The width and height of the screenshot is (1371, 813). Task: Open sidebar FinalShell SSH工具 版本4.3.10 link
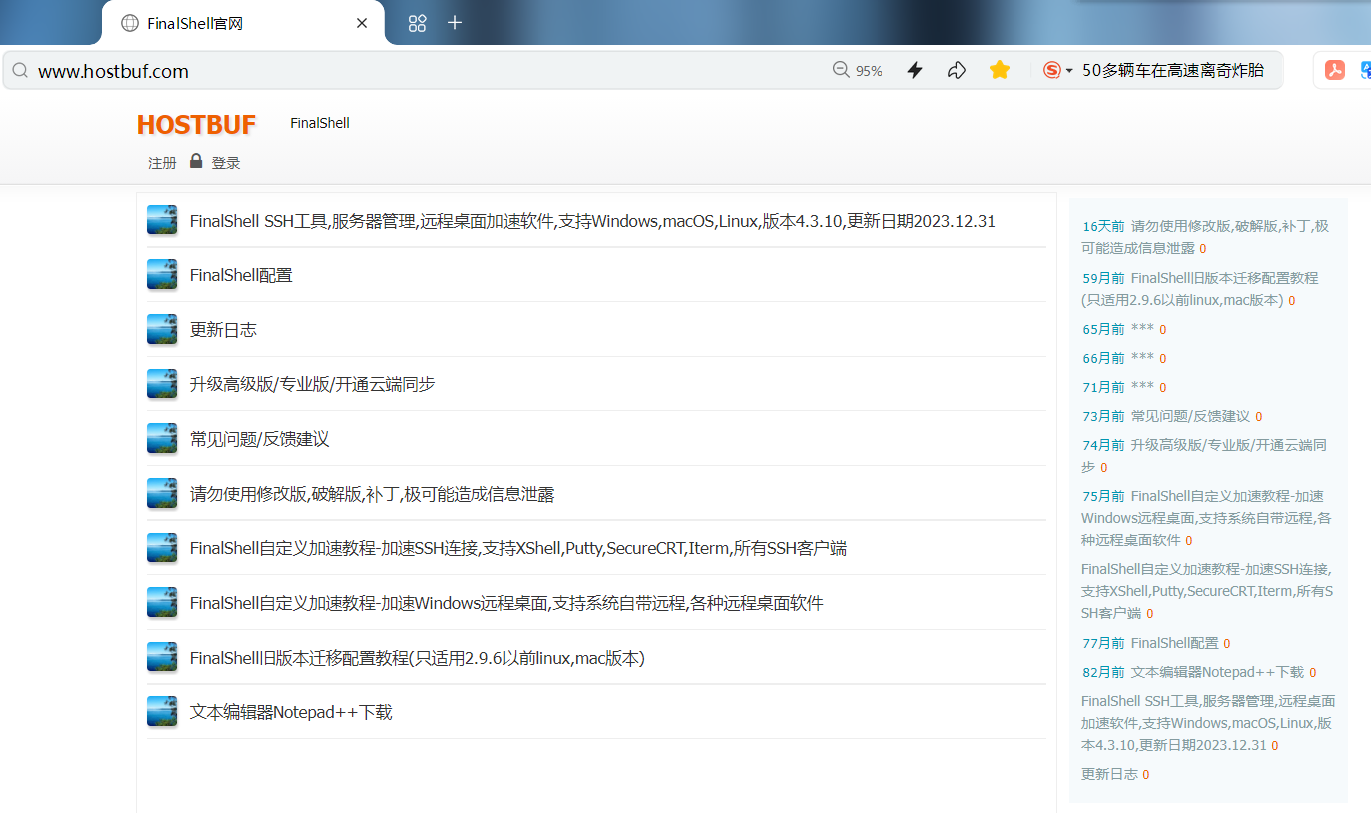[1208, 723]
